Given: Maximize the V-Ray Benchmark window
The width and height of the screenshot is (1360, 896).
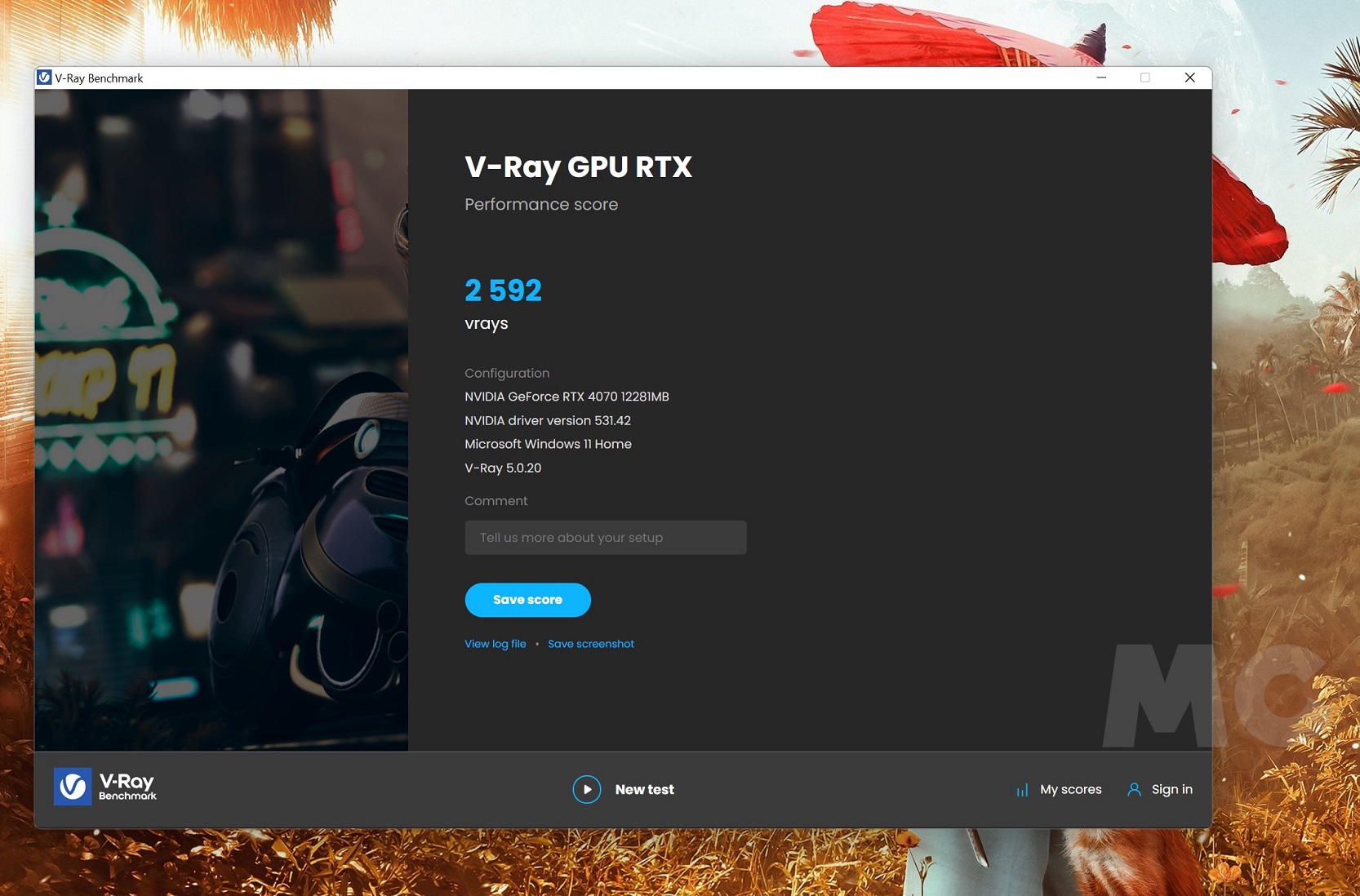Looking at the screenshot, I should pos(1145,78).
